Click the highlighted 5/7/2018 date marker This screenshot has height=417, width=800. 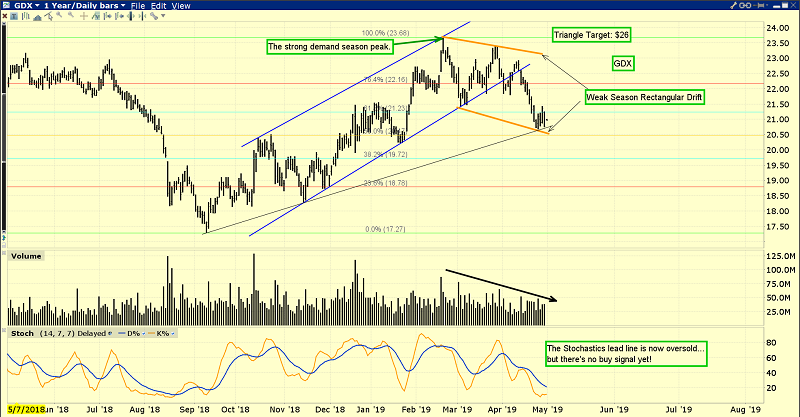pyautogui.click(x=23, y=409)
